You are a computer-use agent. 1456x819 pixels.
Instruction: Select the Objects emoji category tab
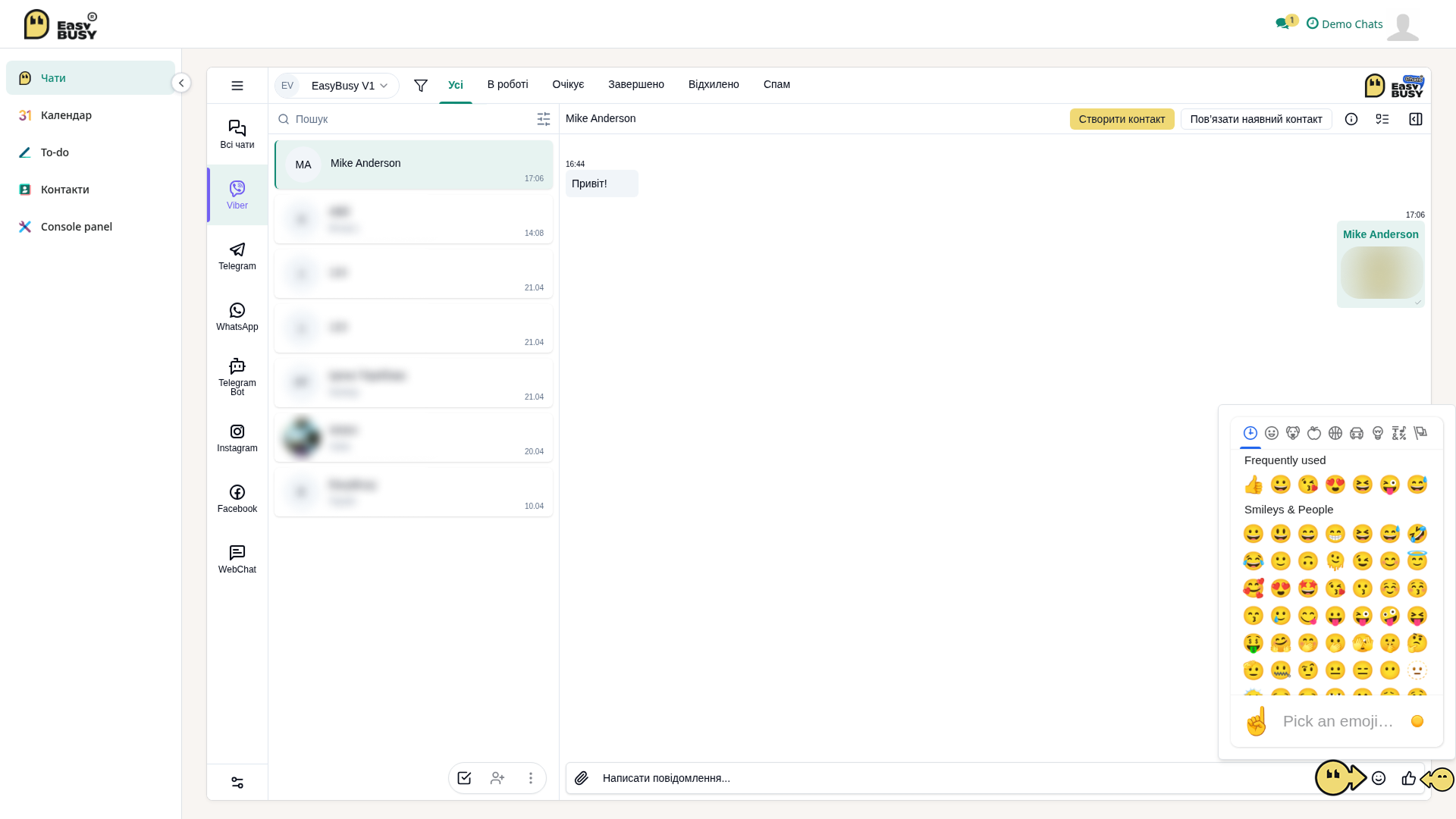point(1378,433)
